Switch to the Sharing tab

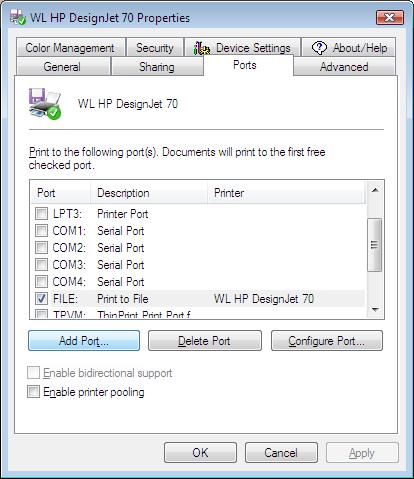(157, 67)
